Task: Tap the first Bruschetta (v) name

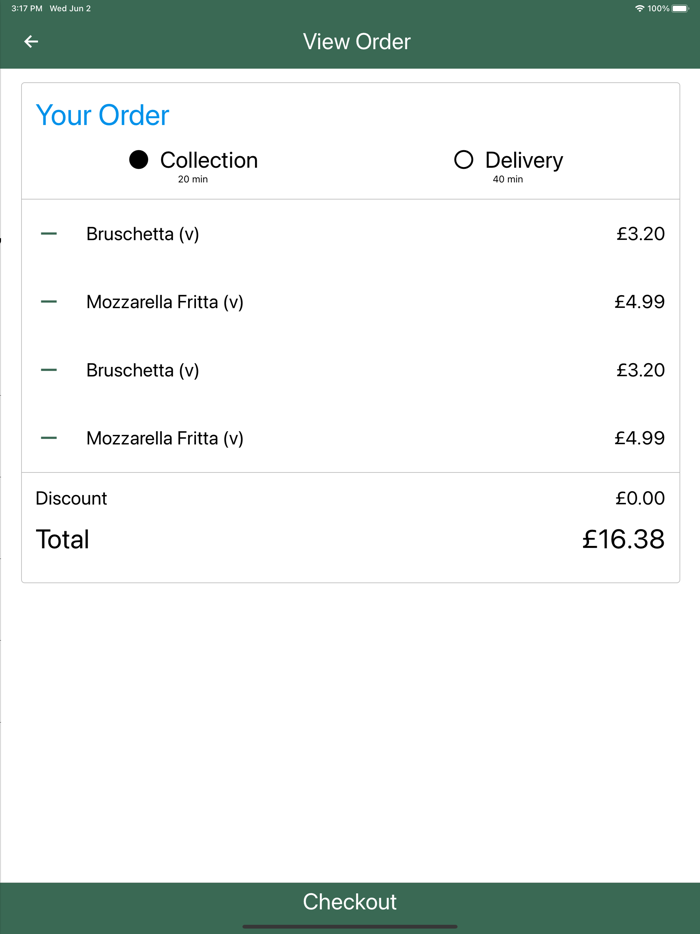Action: [143, 234]
